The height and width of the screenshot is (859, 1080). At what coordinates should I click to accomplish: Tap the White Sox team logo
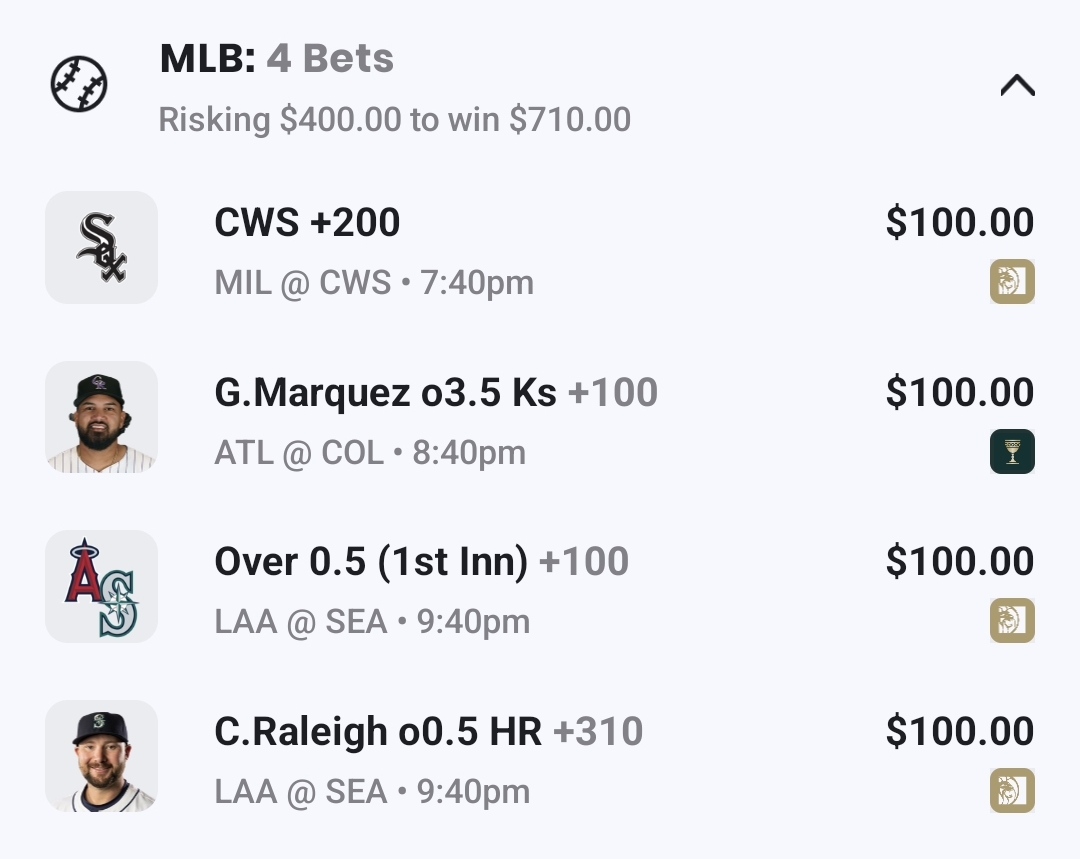coord(101,247)
